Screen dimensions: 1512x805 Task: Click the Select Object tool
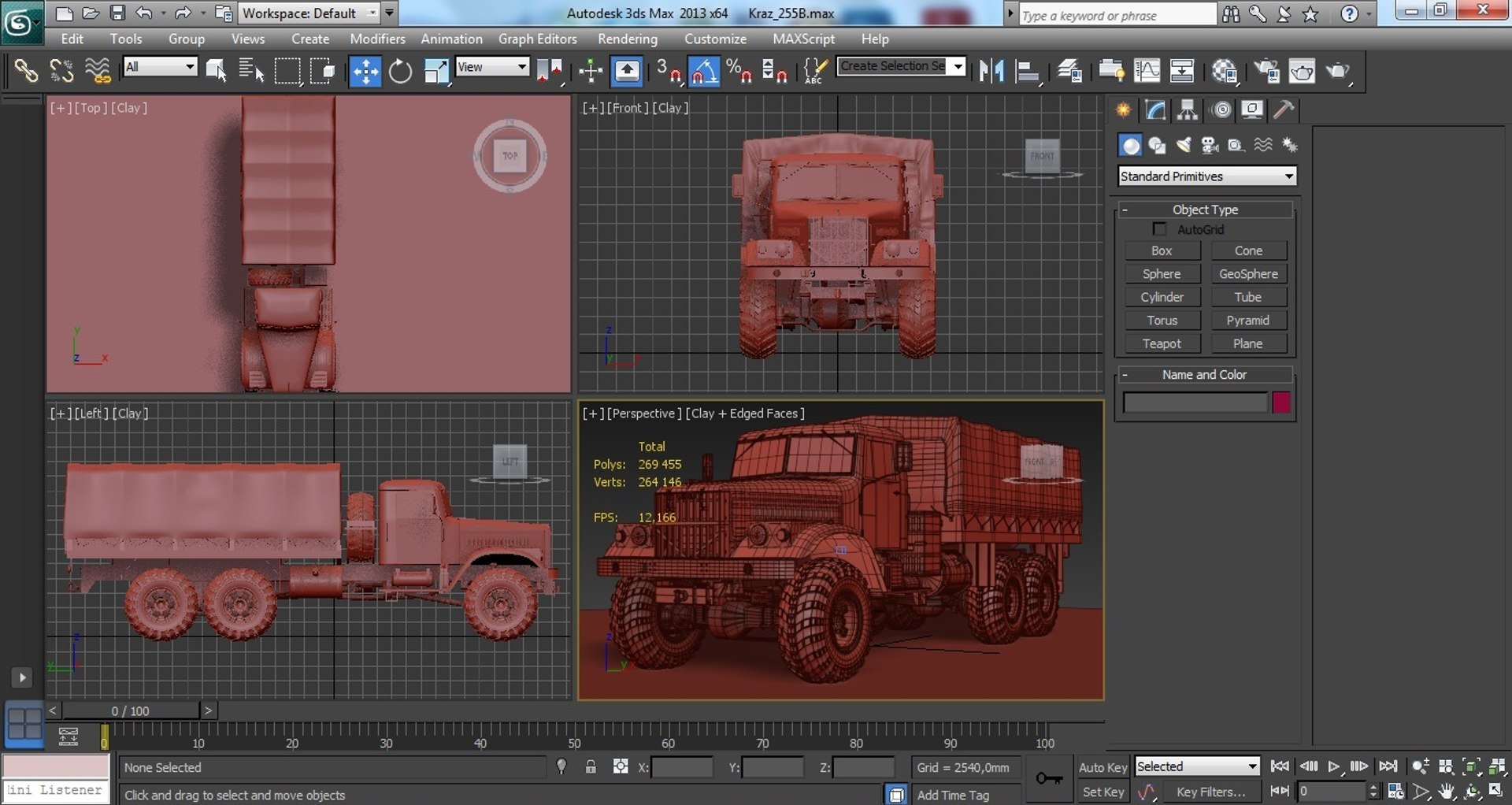216,72
